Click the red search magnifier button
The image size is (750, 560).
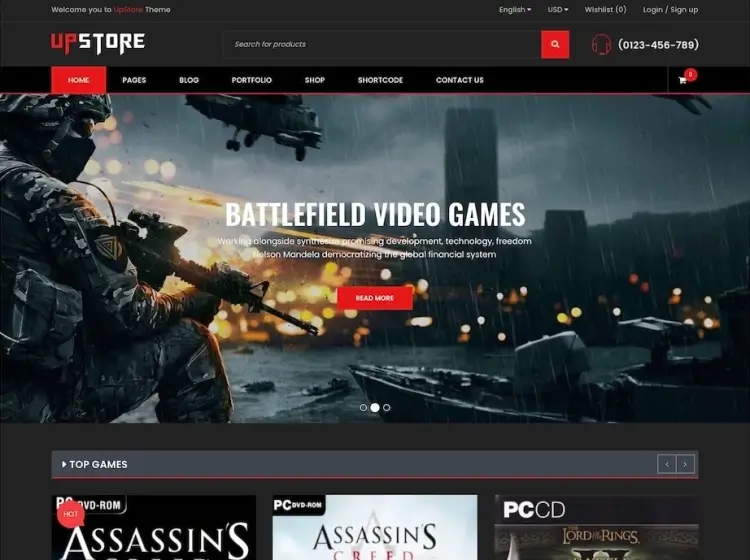click(x=555, y=44)
